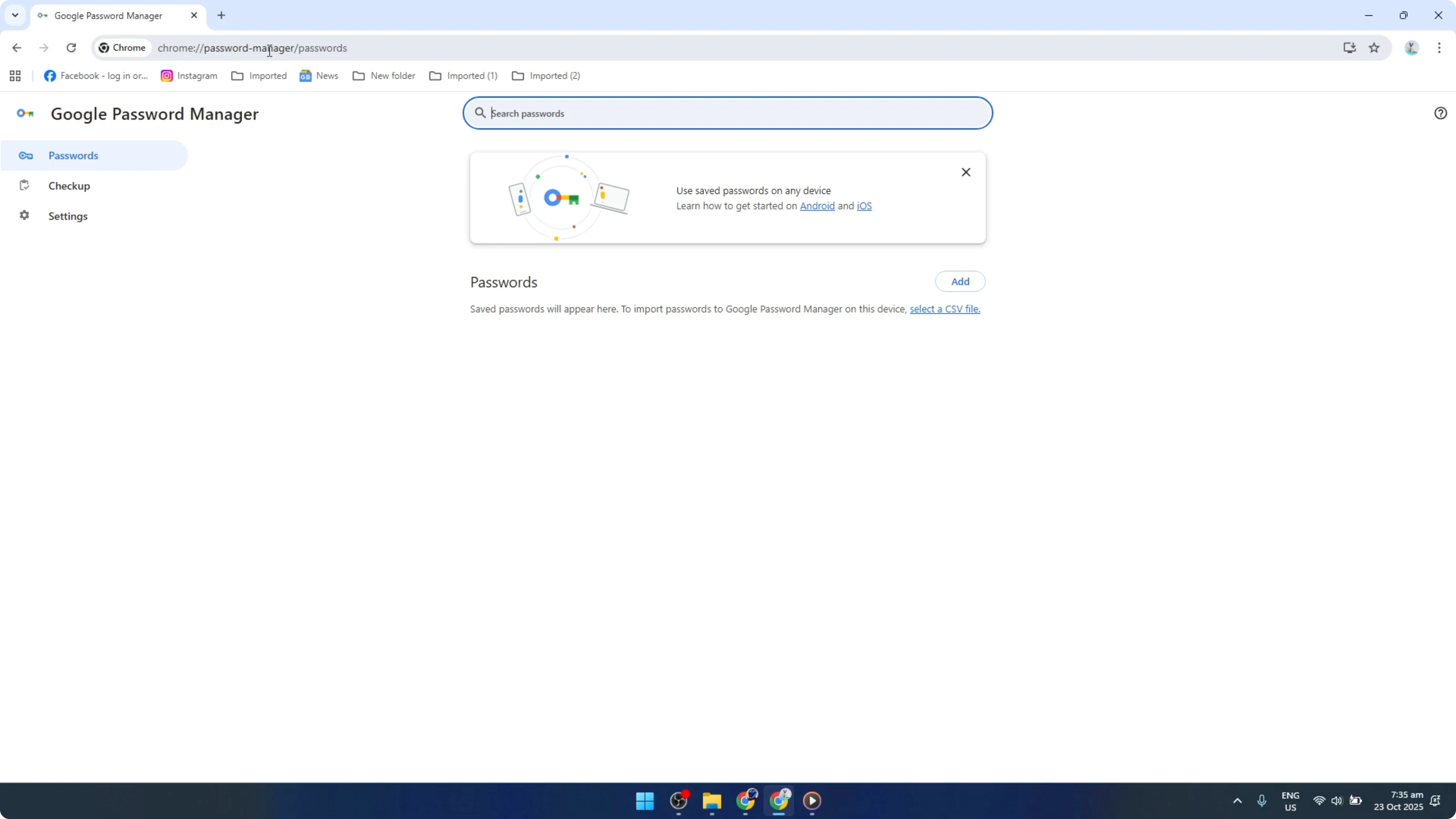Open the Chrome profile avatar

click(1411, 48)
